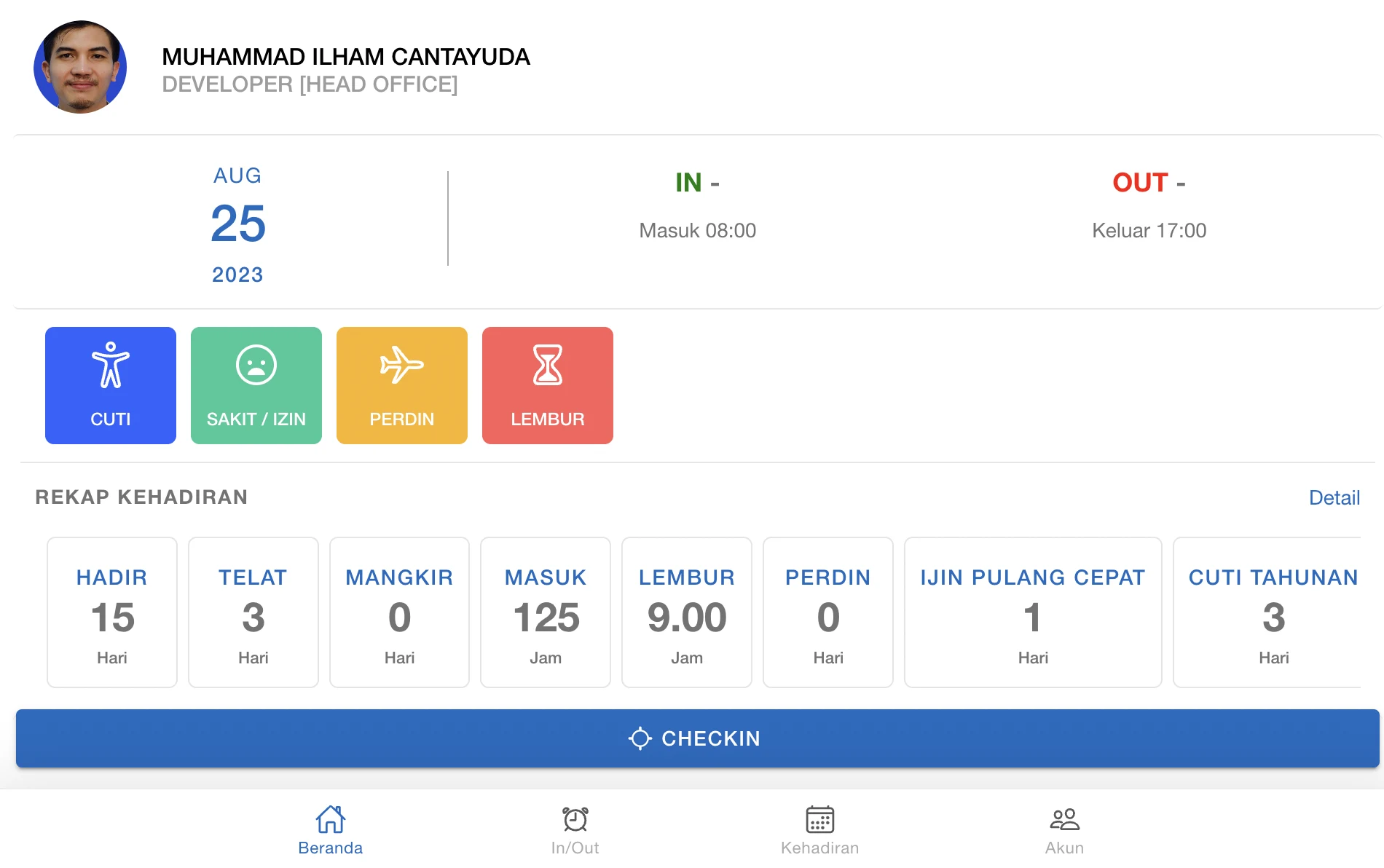The image size is (1384, 868).
Task: Click the Beranda home icon
Action: coord(331,819)
